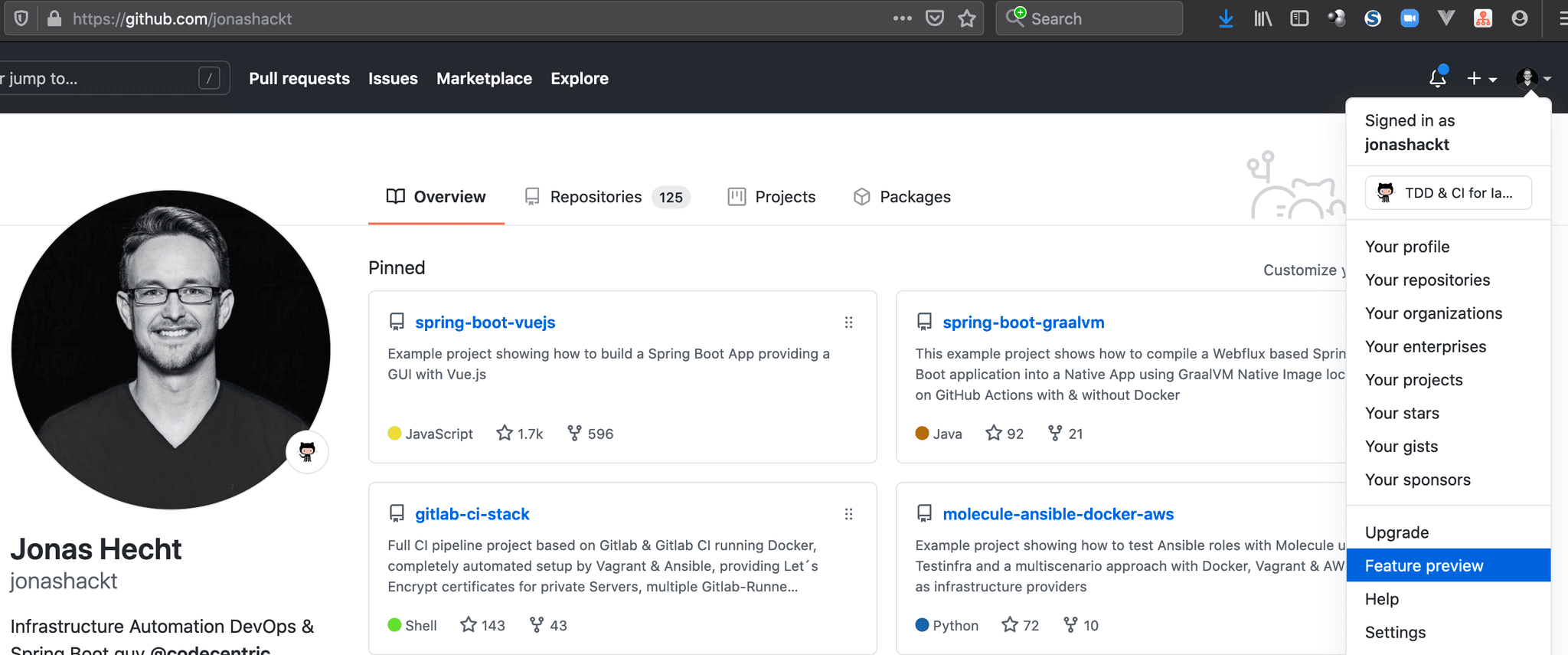The image size is (1568, 655).
Task: Expand the plus create-new dropdown
Action: (1481, 79)
